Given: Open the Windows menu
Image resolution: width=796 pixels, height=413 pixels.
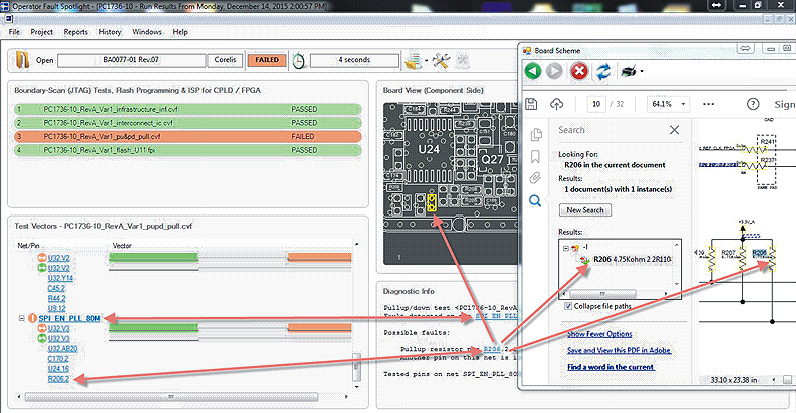Looking at the screenshot, I should 147,31.
